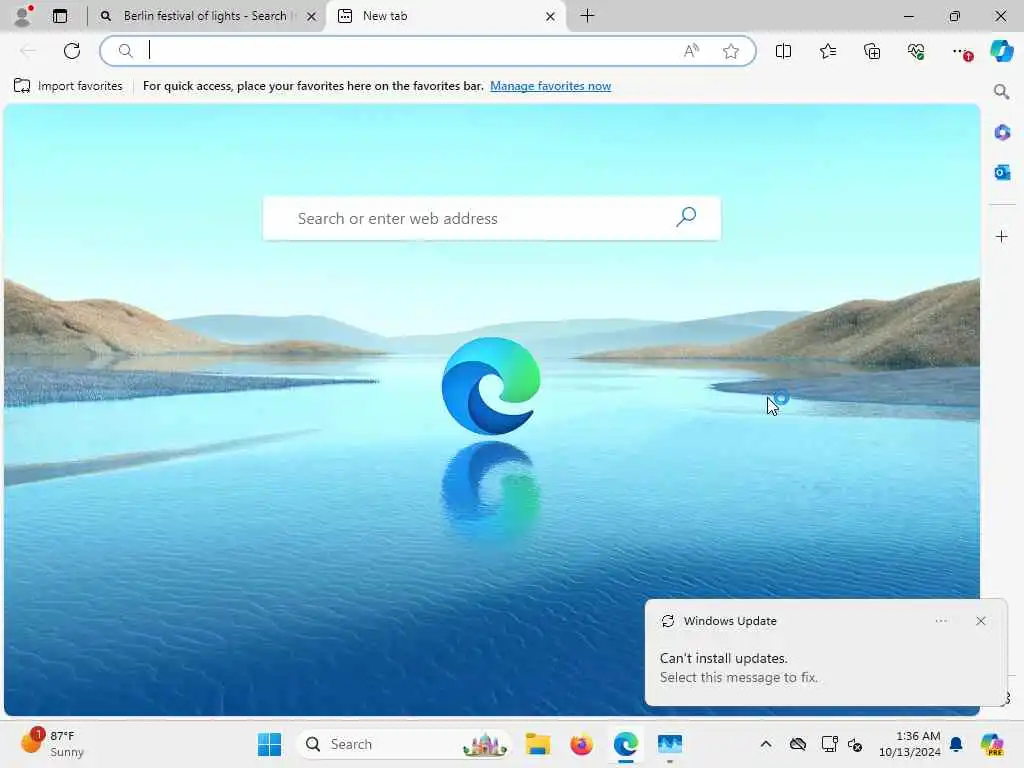Add a sidebar app with plus
Screen dimensions: 1024x768
tap(1002, 236)
